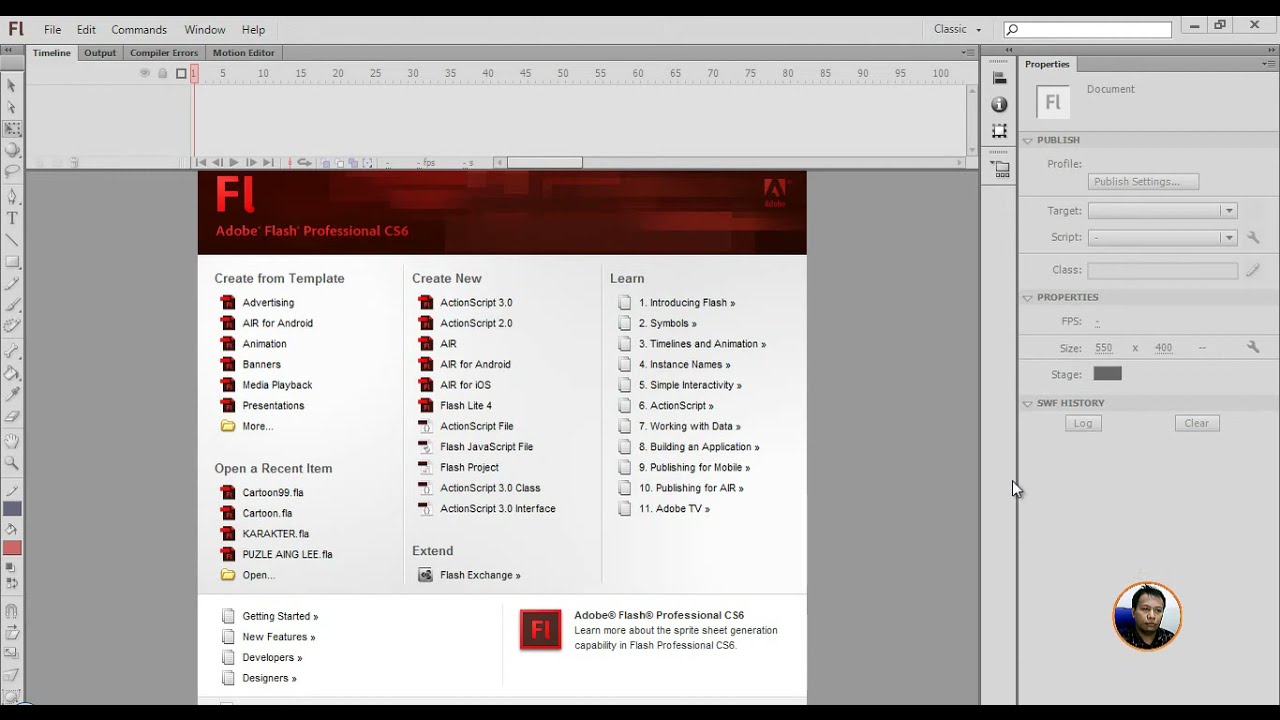This screenshot has width=1280, height=720.
Task: Open the Timeline panel options menu
Action: click(968, 53)
